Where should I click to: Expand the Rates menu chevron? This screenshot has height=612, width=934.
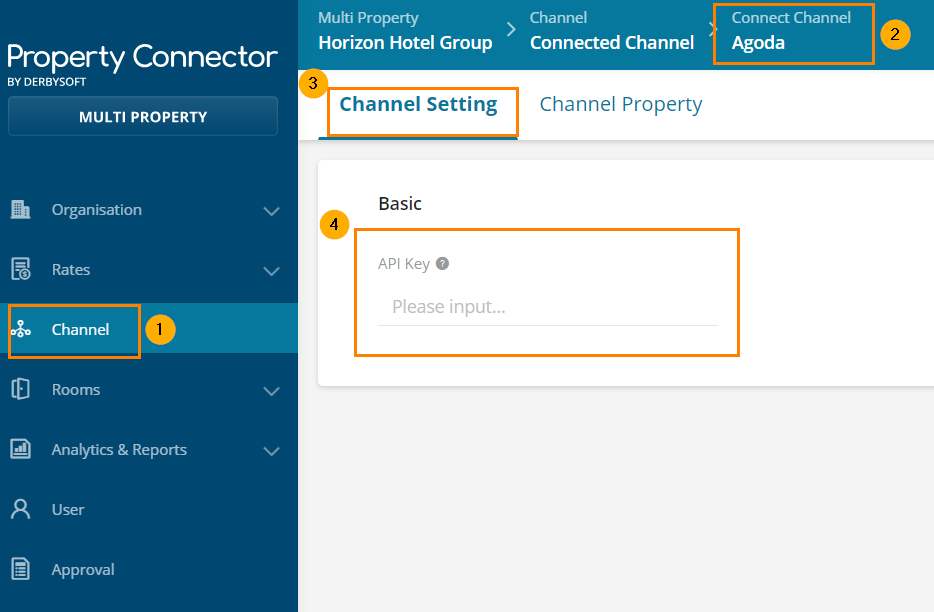click(272, 271)
